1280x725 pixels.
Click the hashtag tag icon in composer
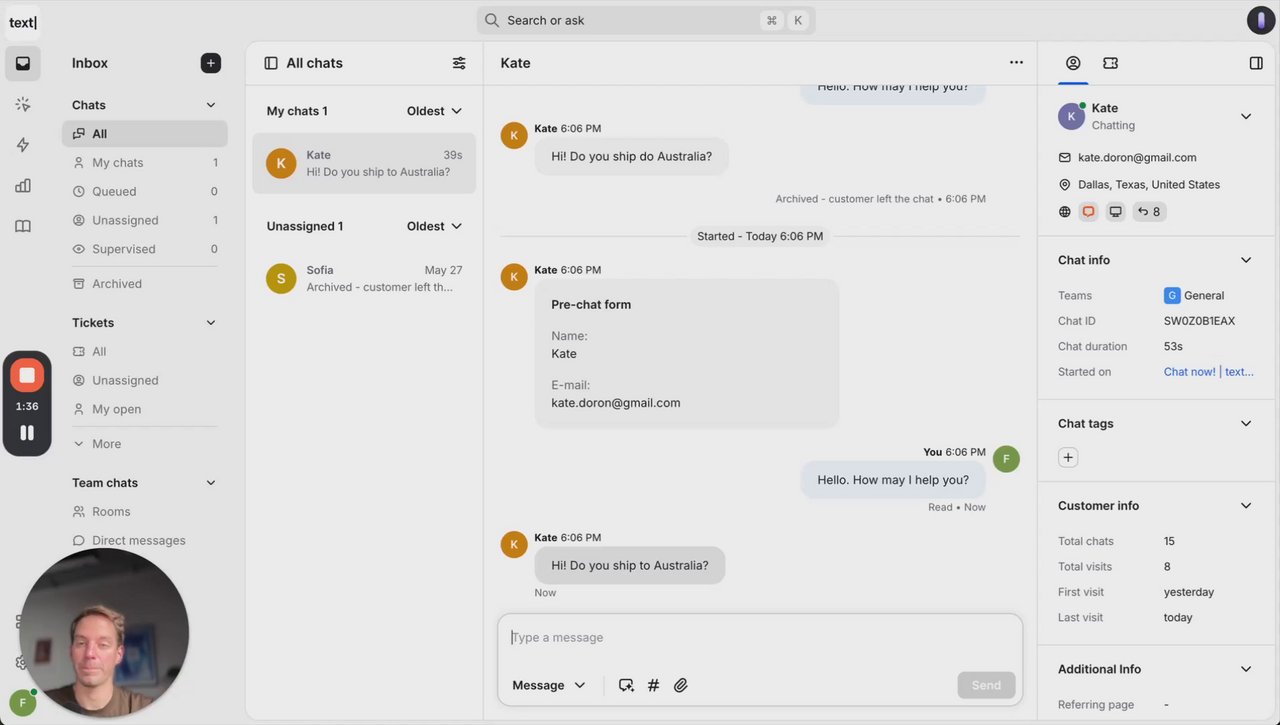pyautogui.click(x=653, y=685)
